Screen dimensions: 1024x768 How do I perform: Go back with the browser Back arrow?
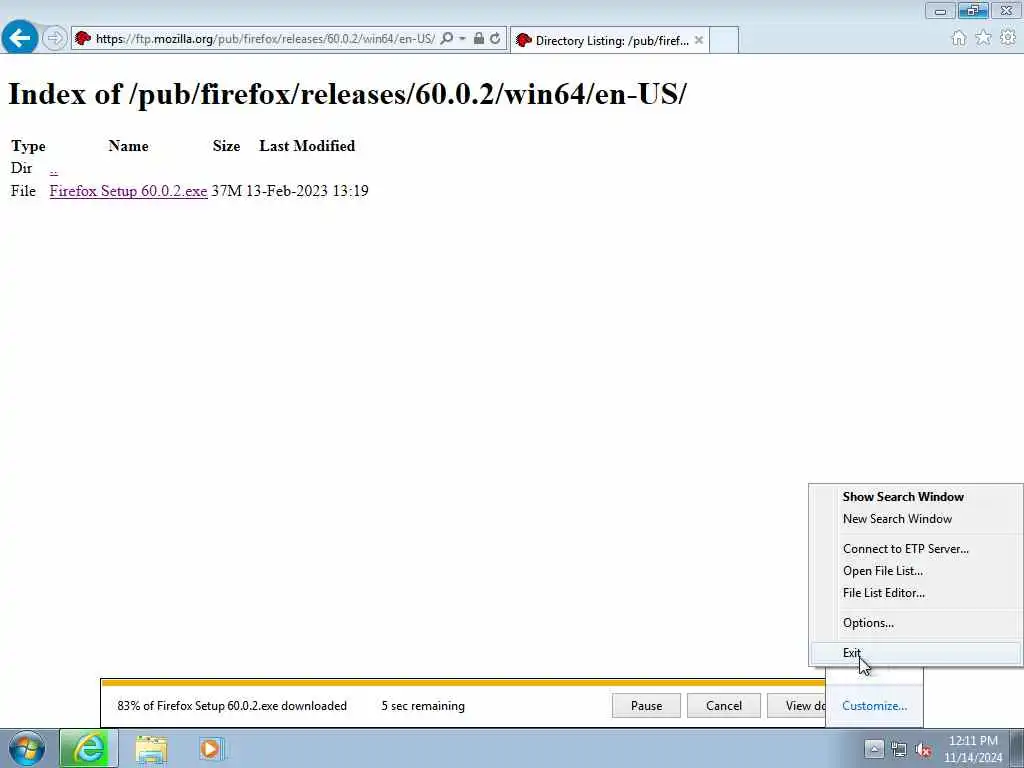click(x=20, y=37)
